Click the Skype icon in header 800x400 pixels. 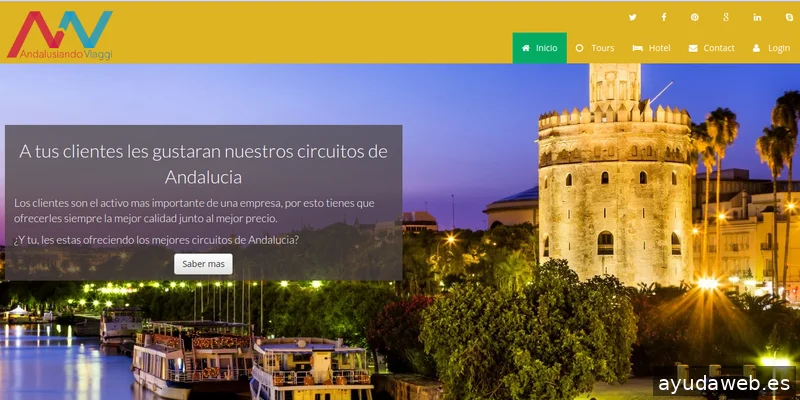[x=788, y=17]
